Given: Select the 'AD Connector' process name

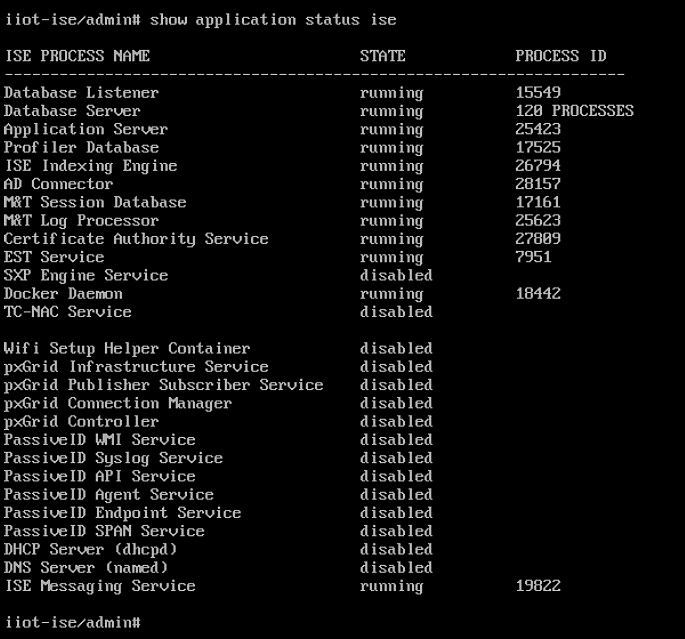Looking at the screenshot, I should coord(59,184).
